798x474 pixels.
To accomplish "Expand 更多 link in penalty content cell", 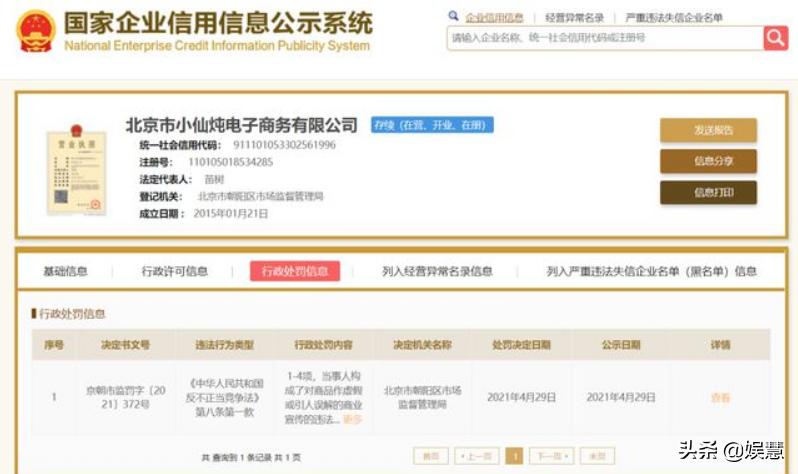I will tap(352, 420).
